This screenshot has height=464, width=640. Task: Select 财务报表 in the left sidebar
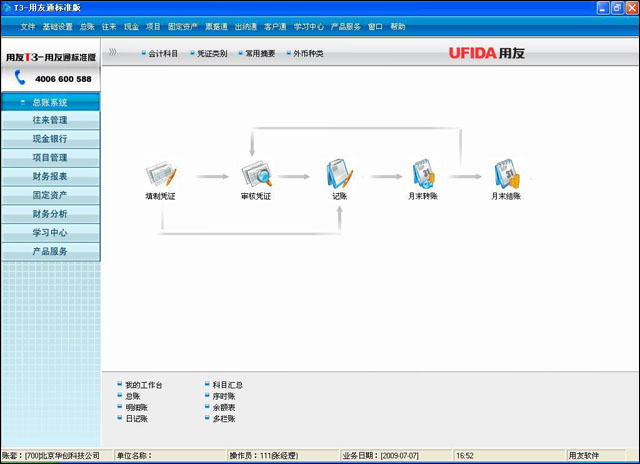(50, 176)
